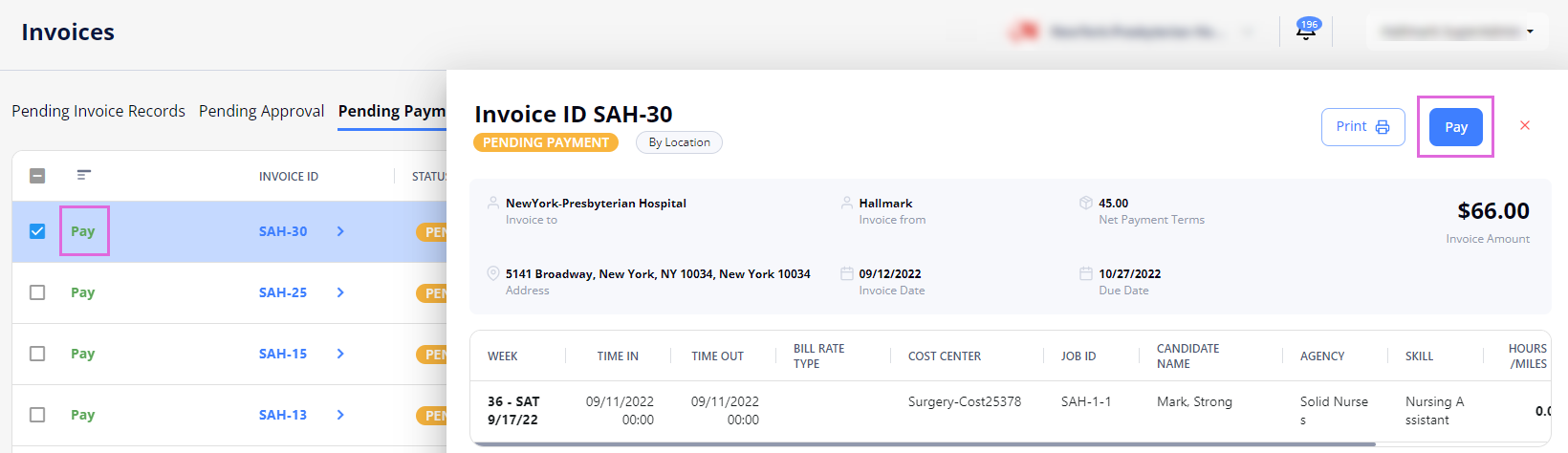The height and width of the screenshot is (453, 1568).
Task: Check the SAH-25 row checkbox
Action: [37, 292]
